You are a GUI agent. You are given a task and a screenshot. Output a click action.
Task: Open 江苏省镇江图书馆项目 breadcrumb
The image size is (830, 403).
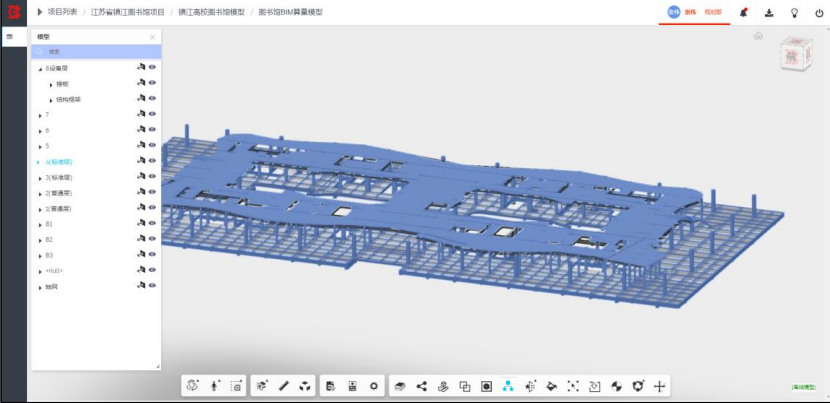coord(128,12)
